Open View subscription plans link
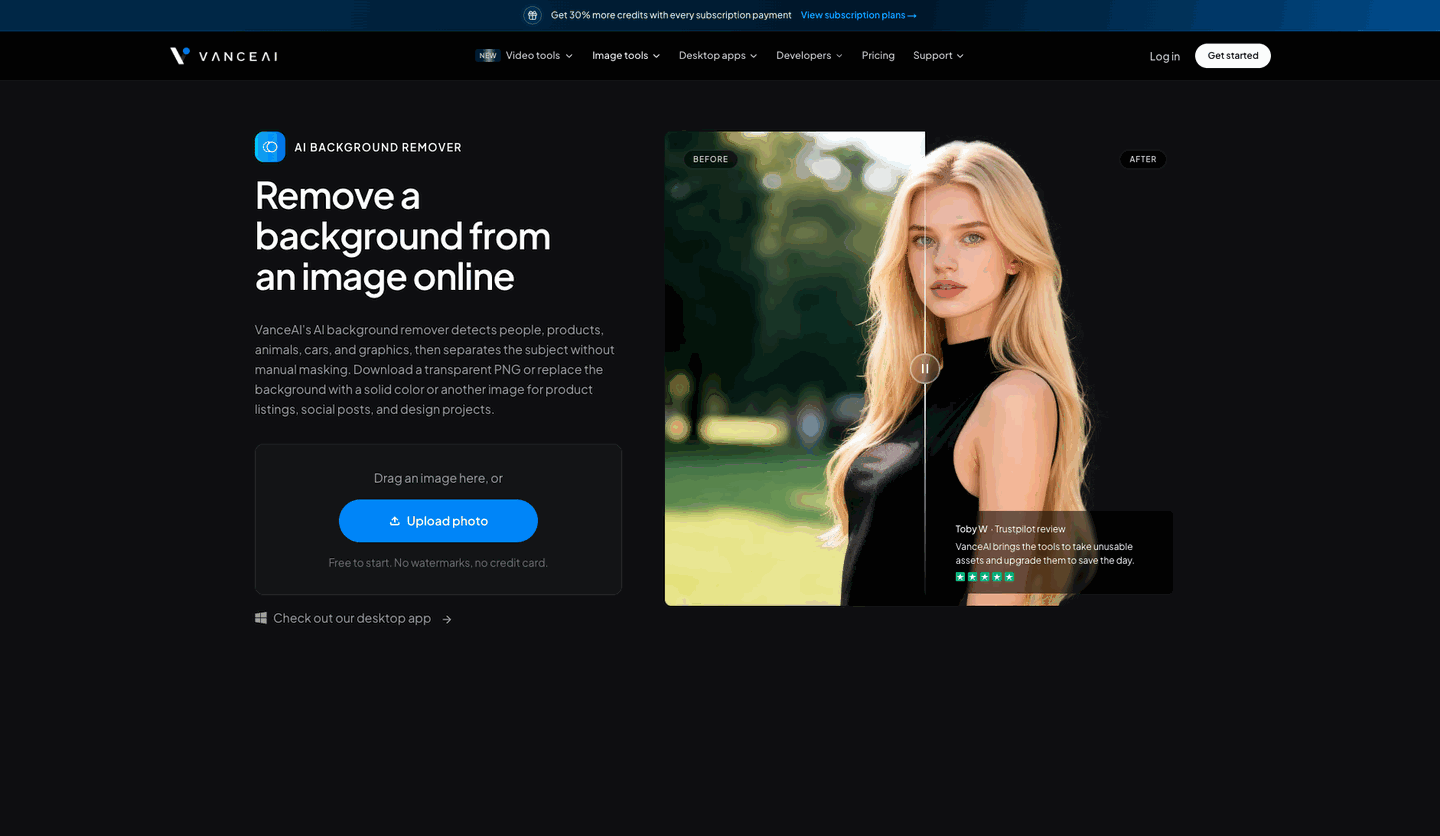Screen dimensions: 1440x836 pos(859,15)
